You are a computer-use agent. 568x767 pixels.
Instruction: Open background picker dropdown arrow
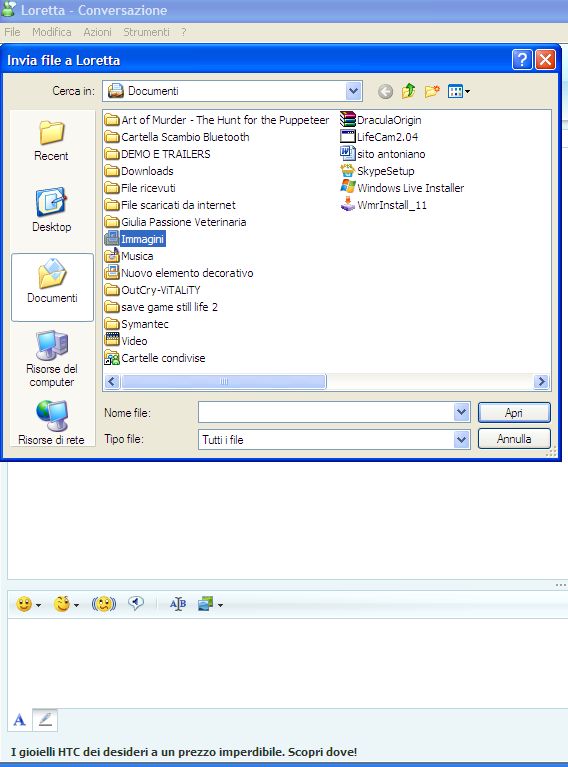[220, 606]
